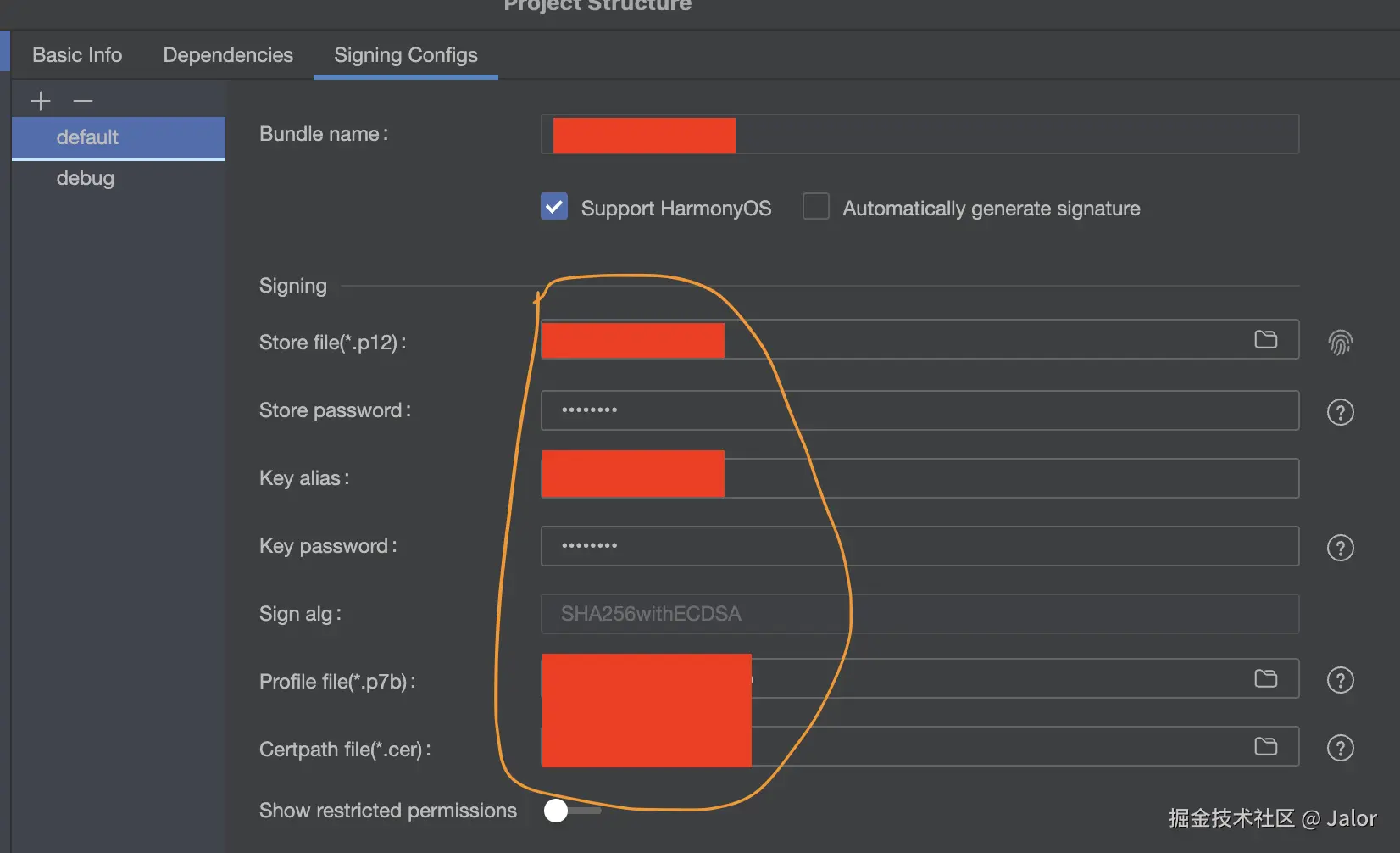The height and width of the screenshot is (853, 1400).
Task: Click the Store password field
Action: 919,410
